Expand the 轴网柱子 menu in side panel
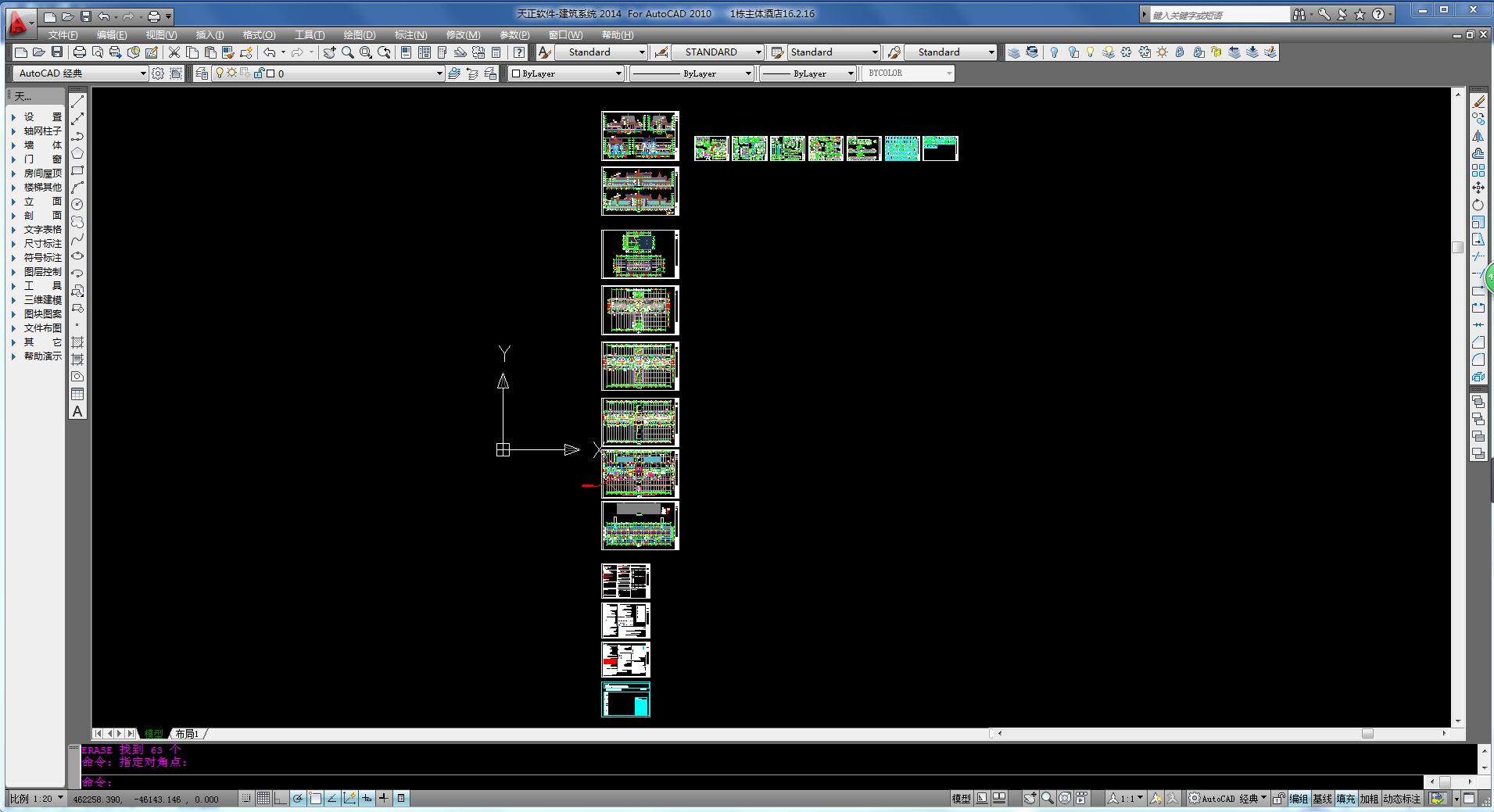1494x812 pixels. point(42,131)
